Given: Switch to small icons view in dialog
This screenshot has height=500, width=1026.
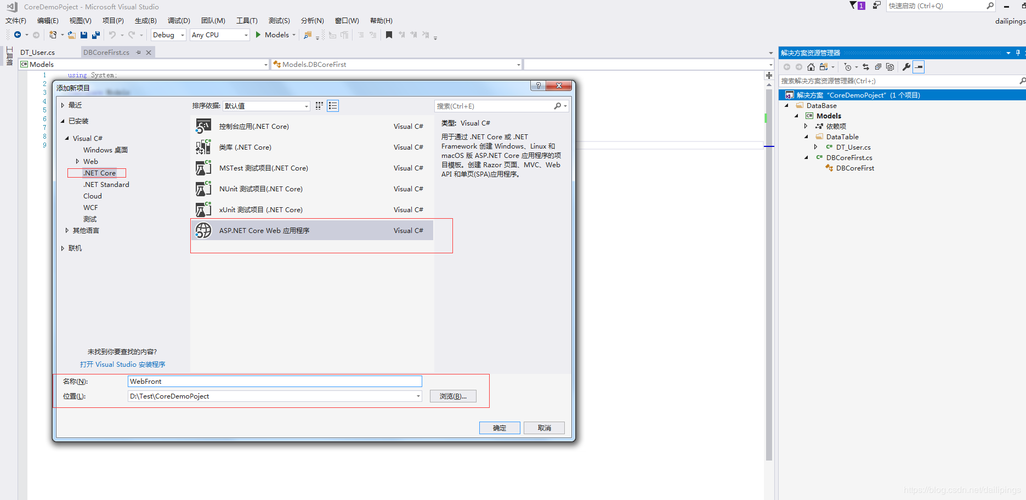Looking at the screenshot, I should [320, 105].
